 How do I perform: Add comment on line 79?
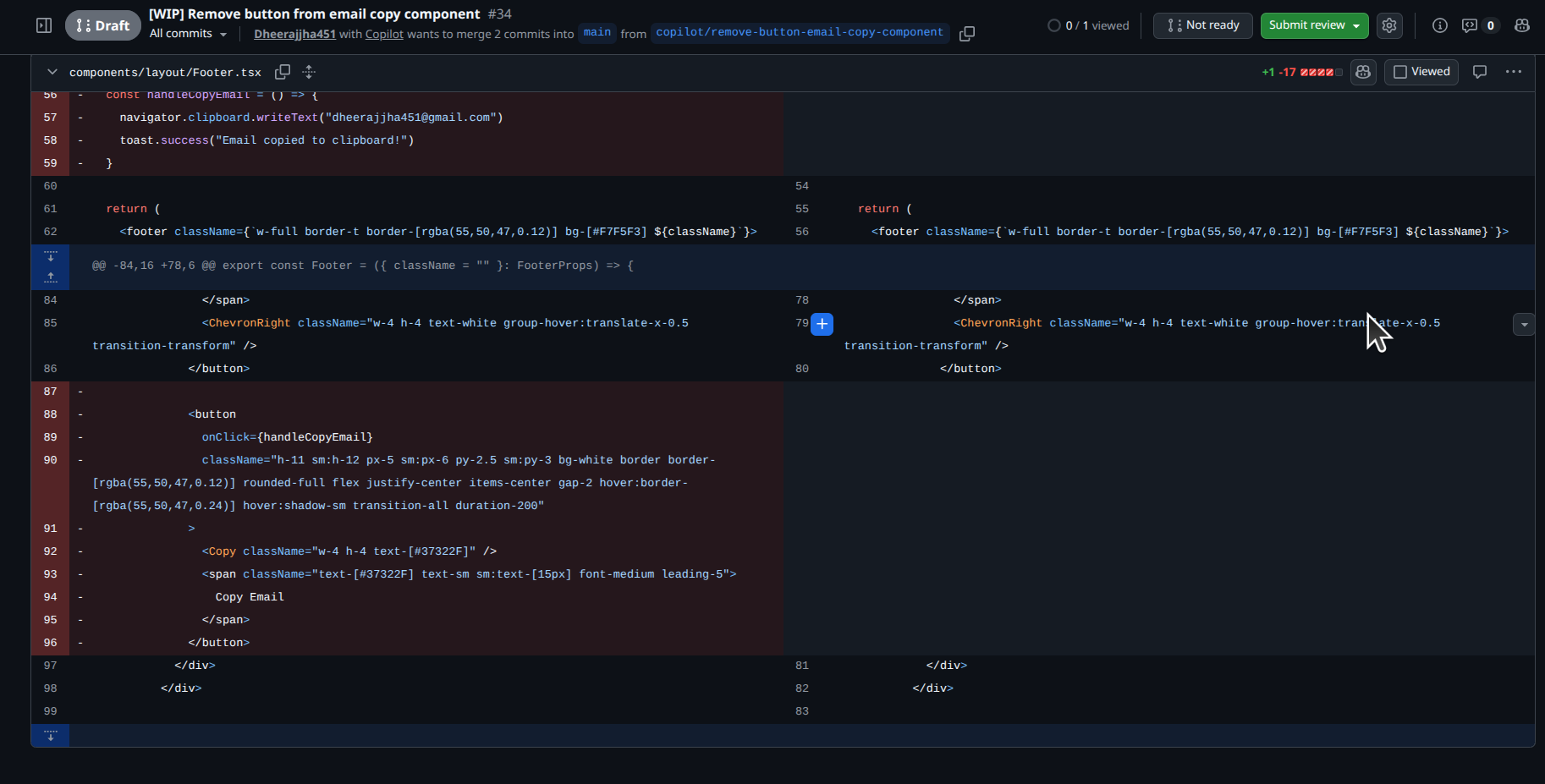point(822,324)
